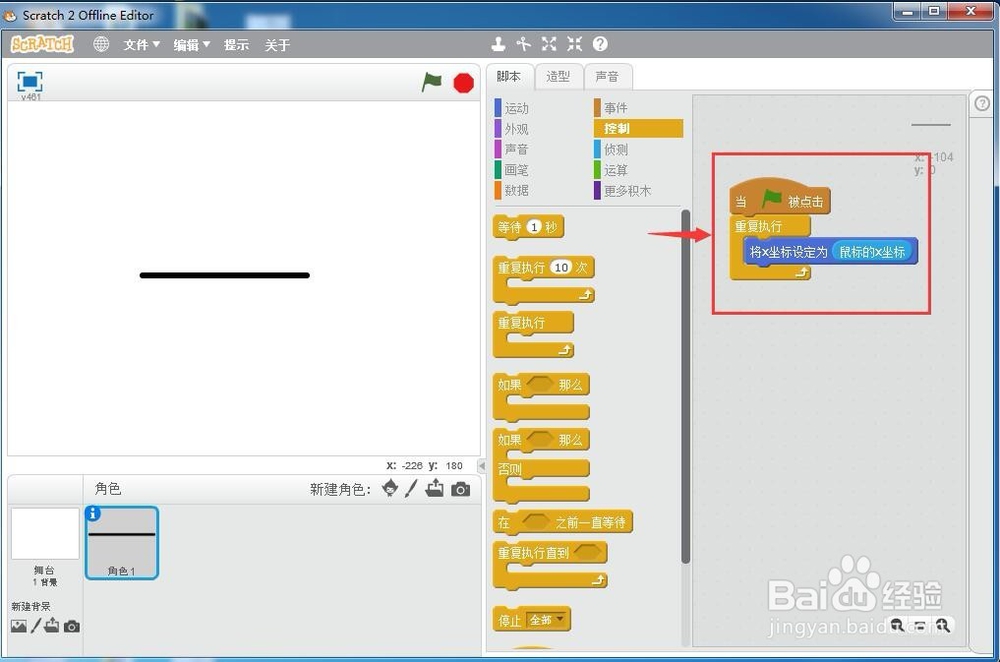
Task: Select the Grow sprite tool
Action: pos(549,44)
